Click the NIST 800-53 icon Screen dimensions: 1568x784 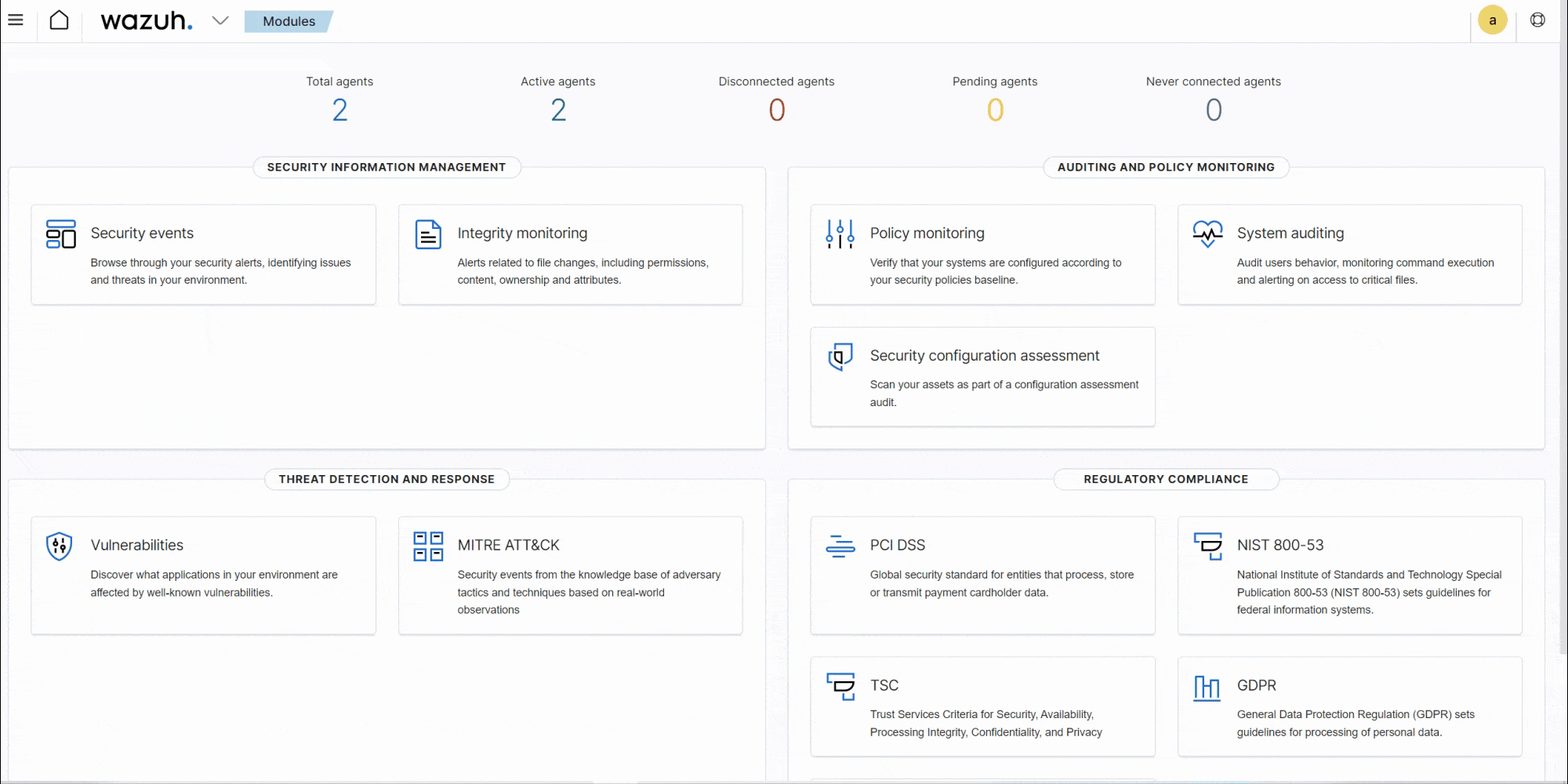click(1207, 546)
